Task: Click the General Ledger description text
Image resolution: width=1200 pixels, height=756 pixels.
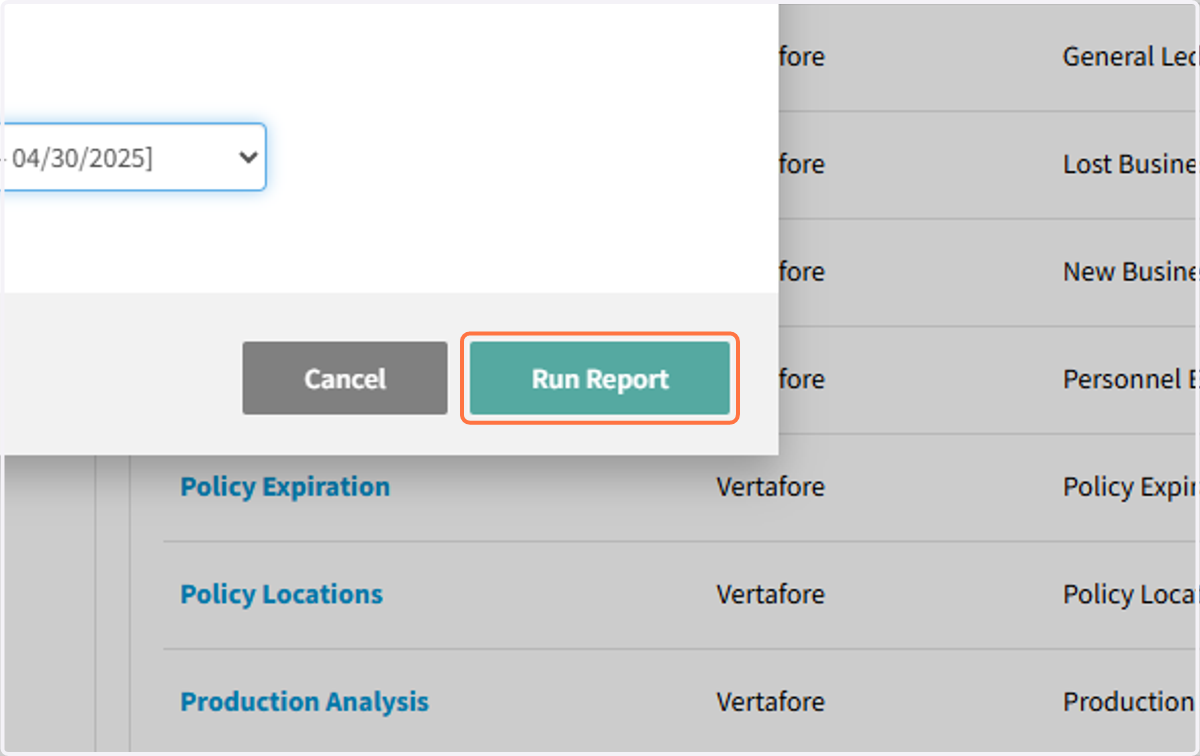Action: tap(1130, 57)
